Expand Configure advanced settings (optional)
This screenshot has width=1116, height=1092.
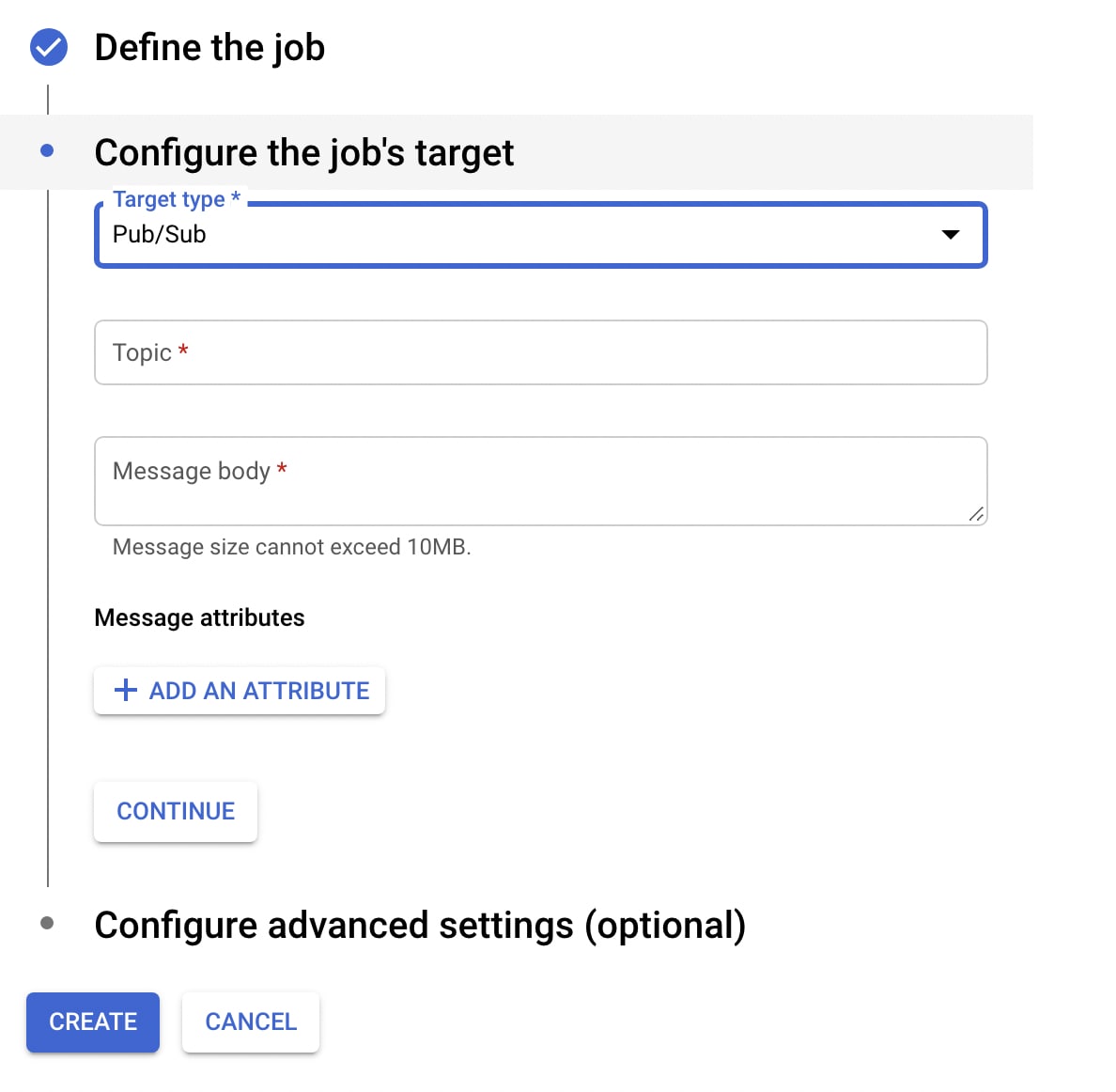(420, 926)
